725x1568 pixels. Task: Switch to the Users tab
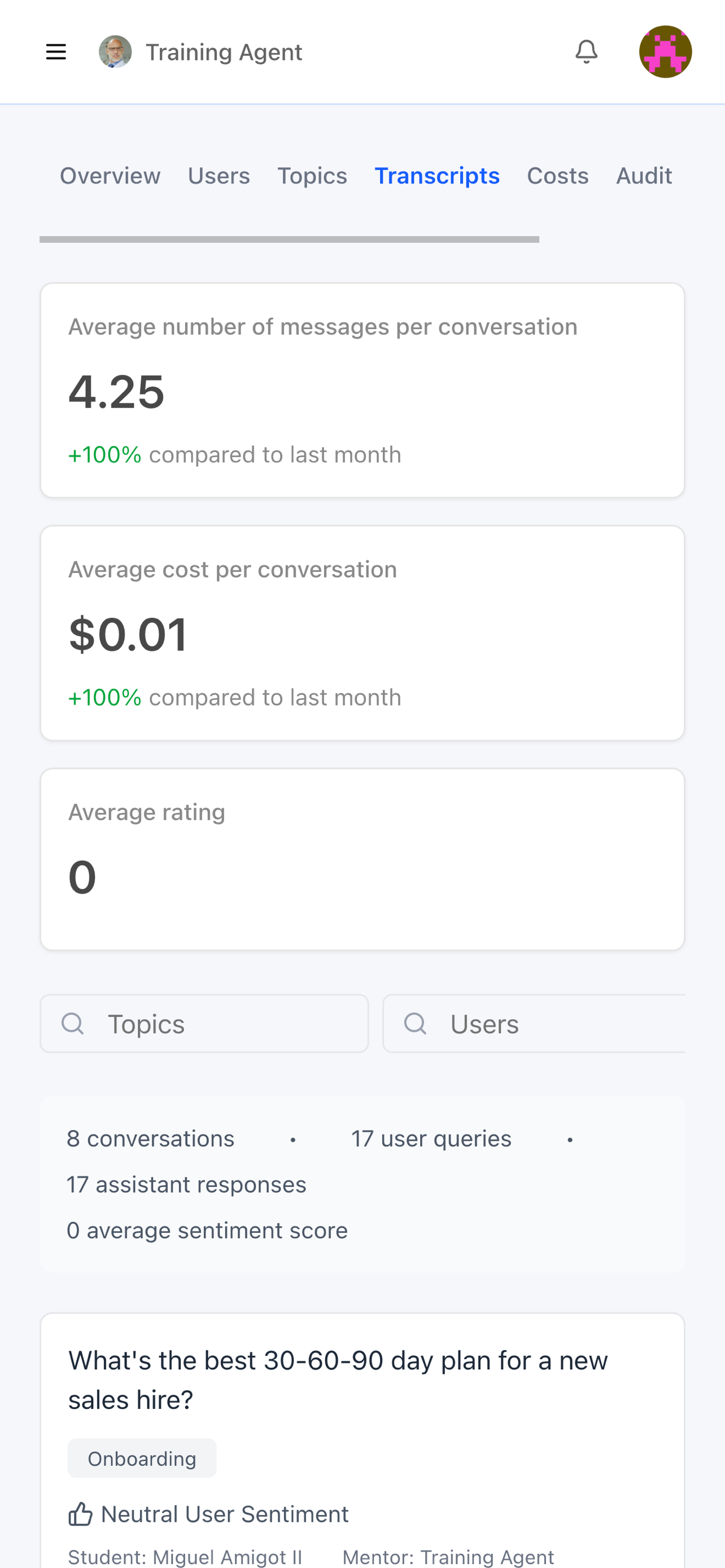pyautogui.click(x=219, y=176)
